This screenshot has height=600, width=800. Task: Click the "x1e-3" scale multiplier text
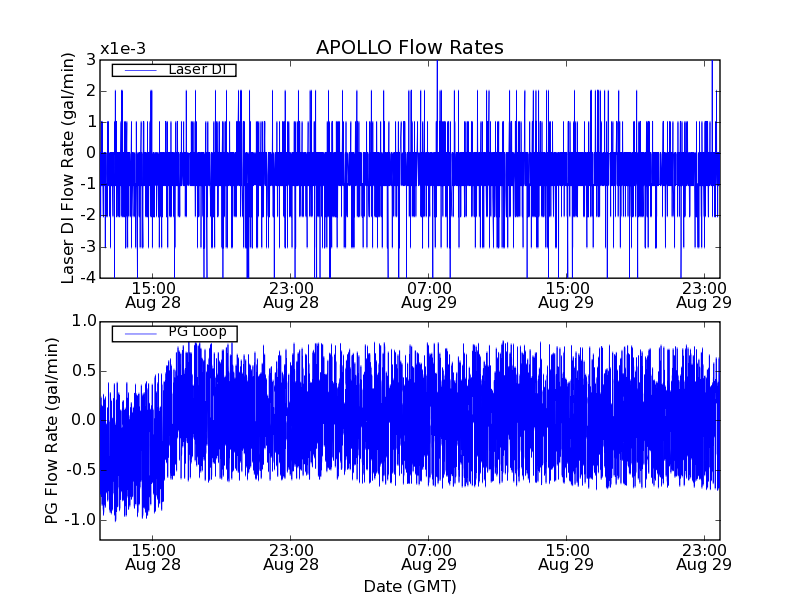122,49
